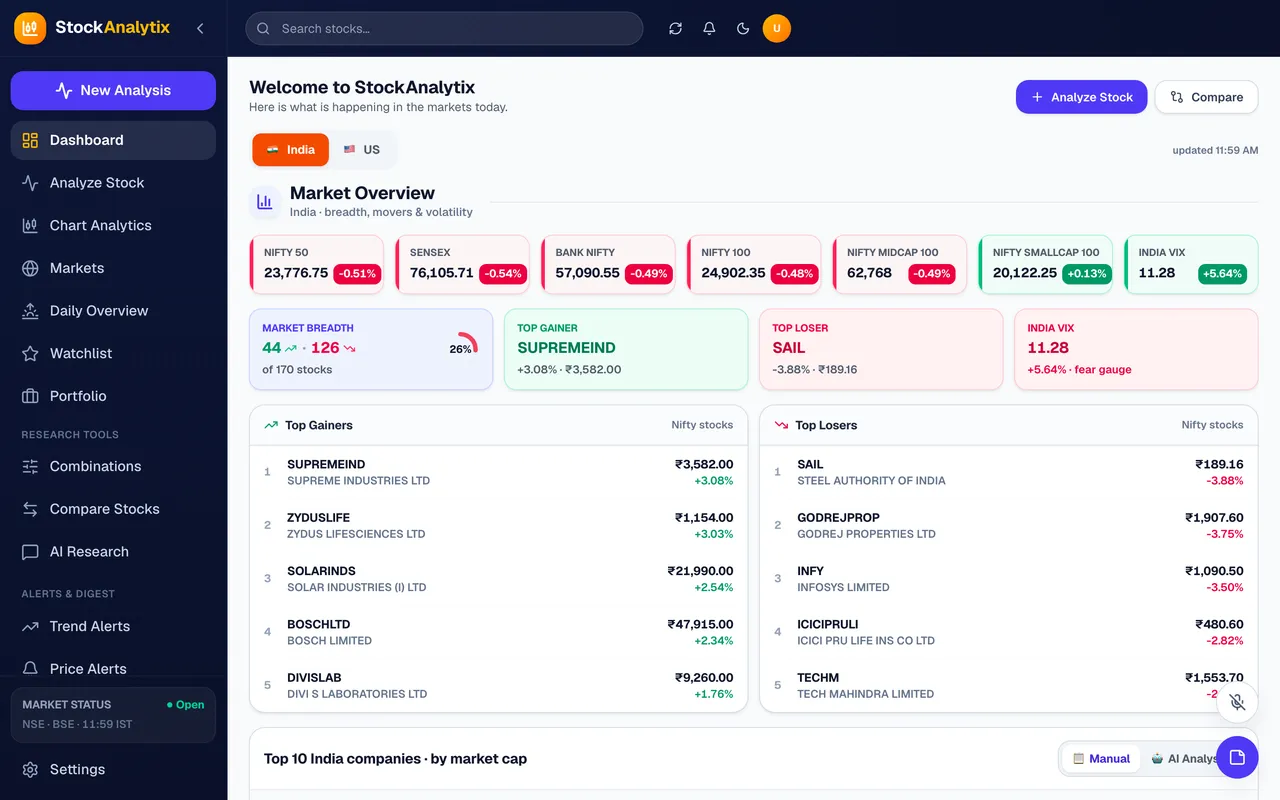Click NIFTY MIDCAP 100 -0.49% badge

(932, 274)
